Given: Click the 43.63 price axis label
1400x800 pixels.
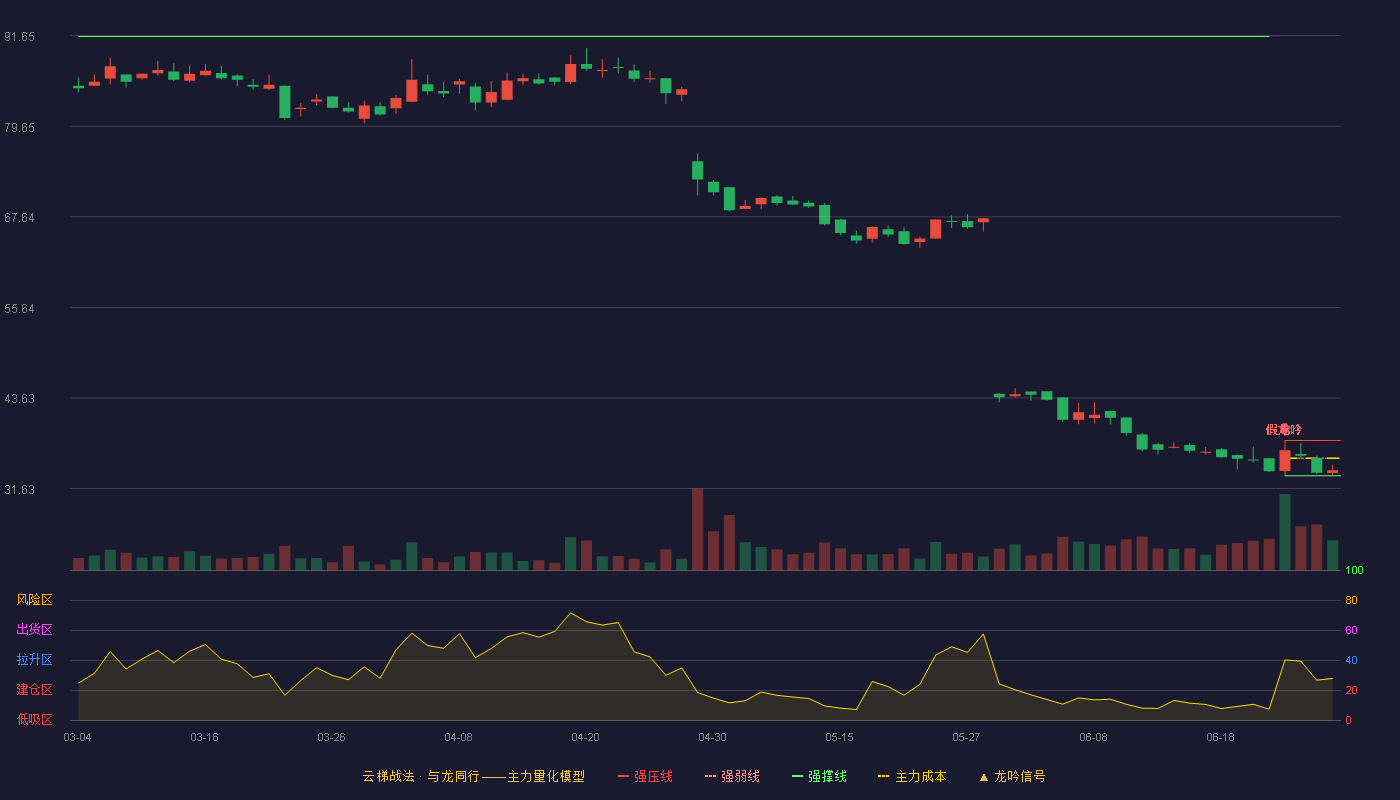Looking at the screenshot, I should [x=19, y=399].
